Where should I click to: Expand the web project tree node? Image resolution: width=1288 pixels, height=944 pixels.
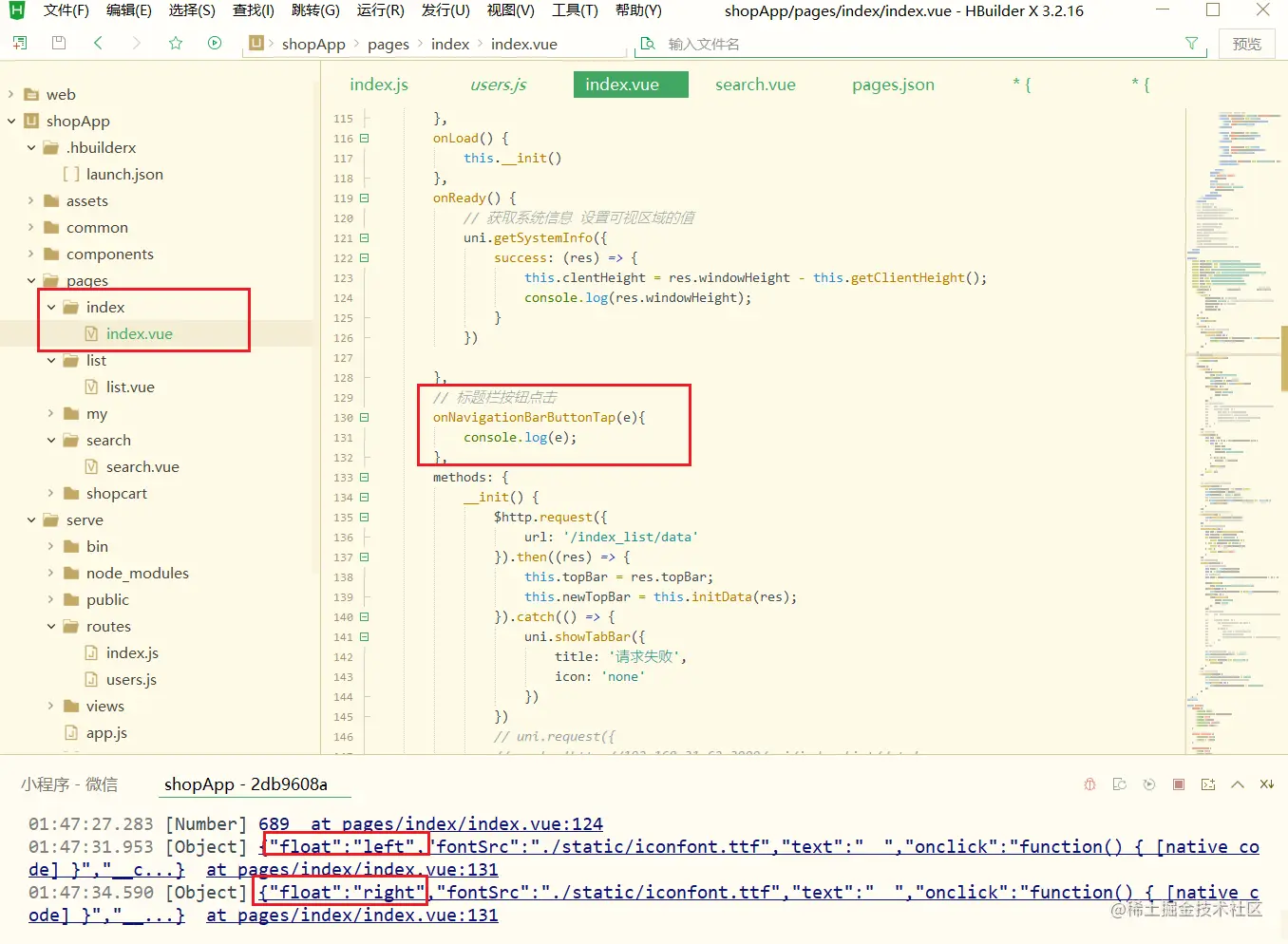tap(10, 94)
